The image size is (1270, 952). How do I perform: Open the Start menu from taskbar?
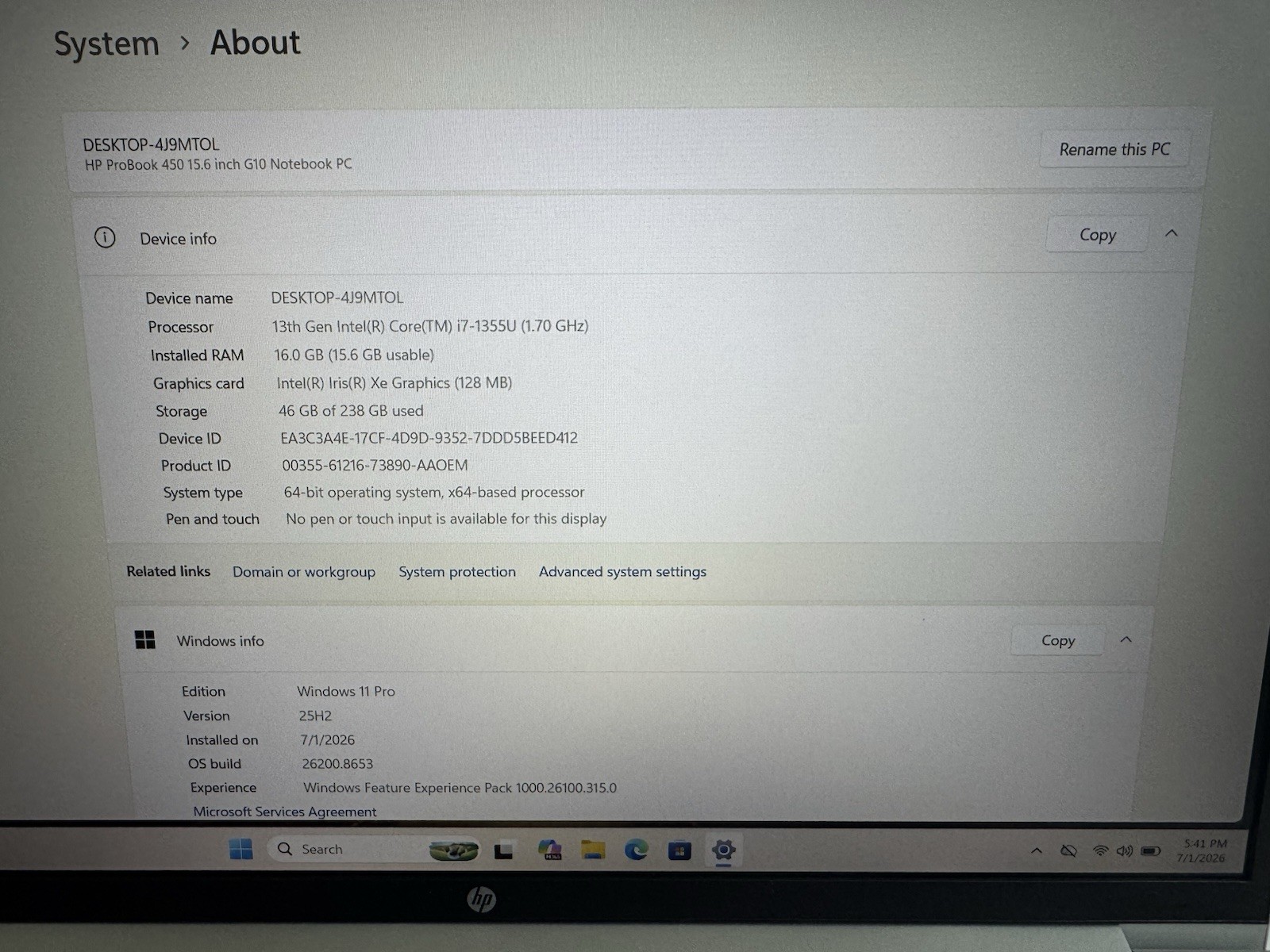[241, 849]
